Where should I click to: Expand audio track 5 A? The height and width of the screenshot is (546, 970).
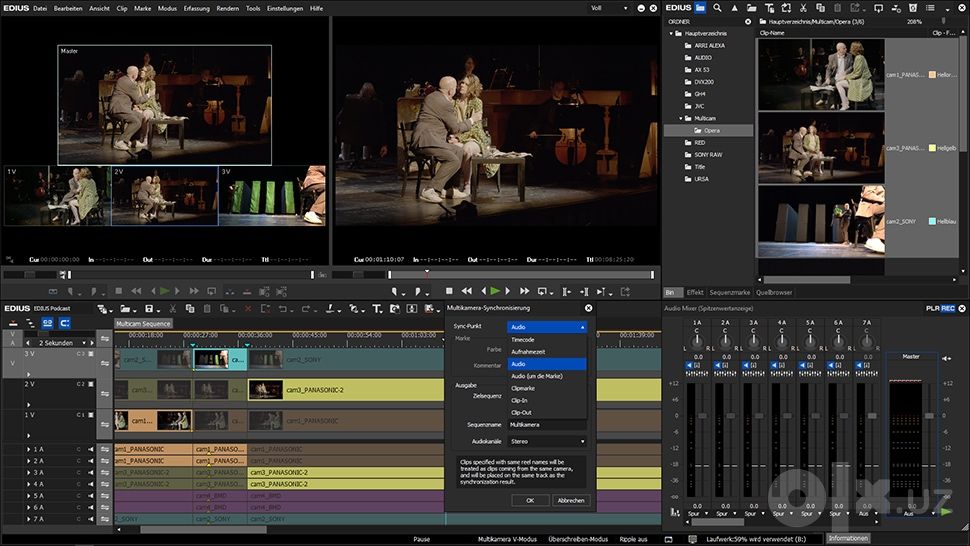[x=28, y=496]
